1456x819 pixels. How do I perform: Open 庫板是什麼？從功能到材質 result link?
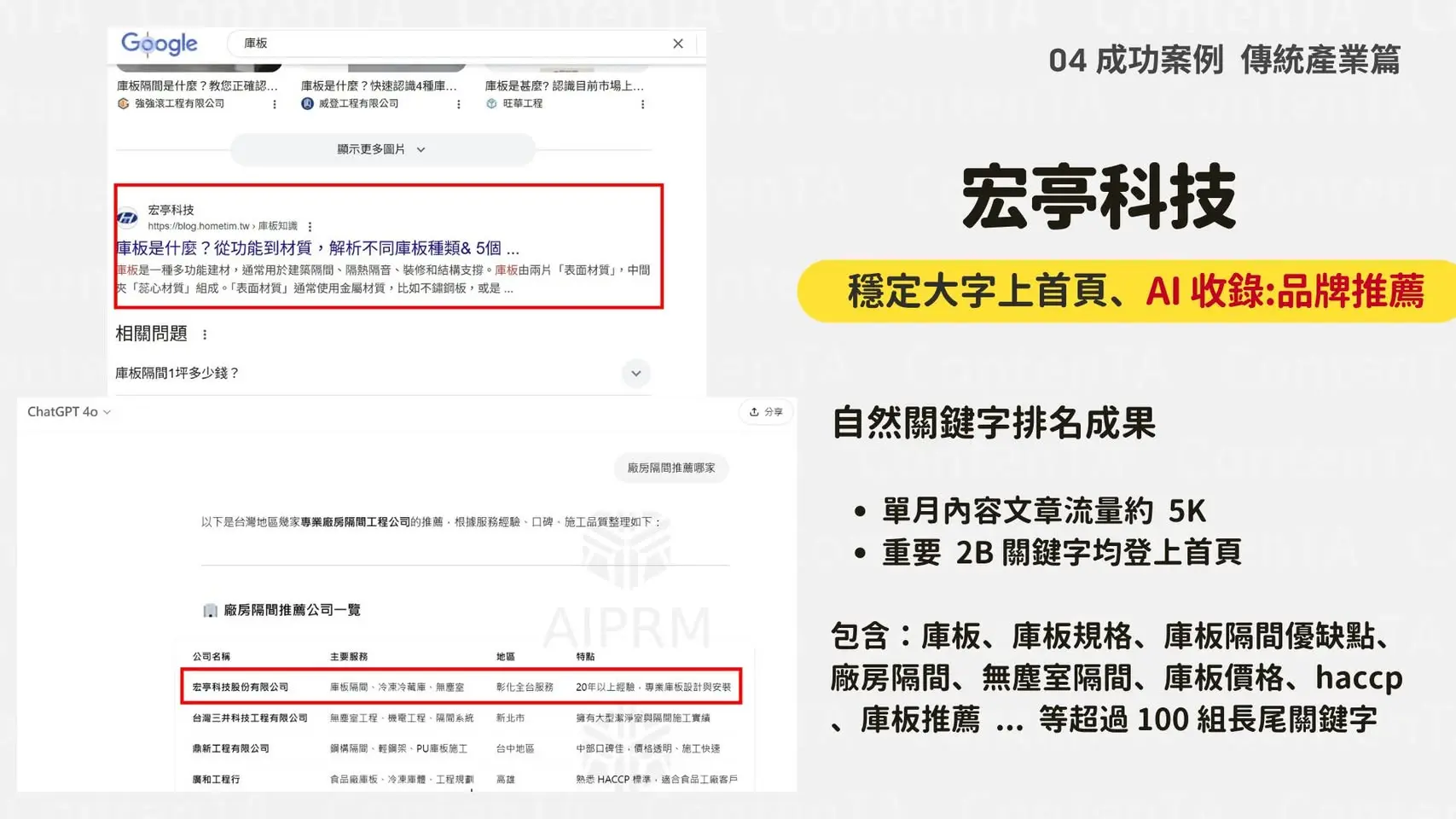click(317, 248)
